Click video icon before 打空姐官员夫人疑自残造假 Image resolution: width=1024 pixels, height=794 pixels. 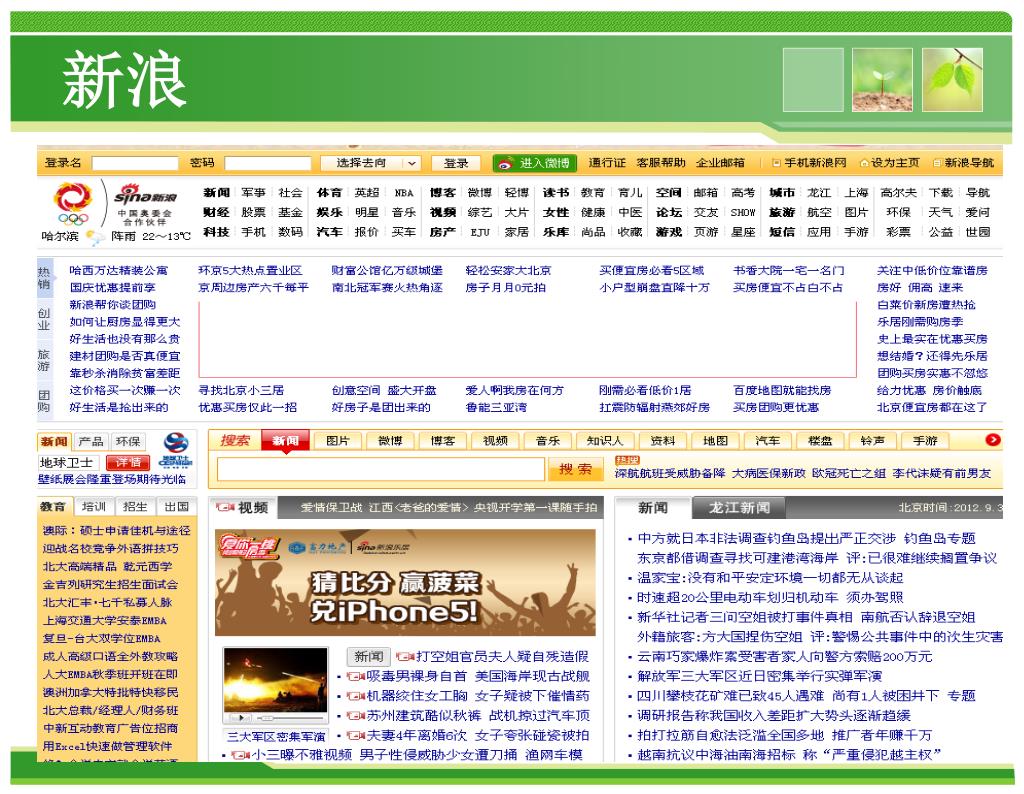(x=406, y=656)
